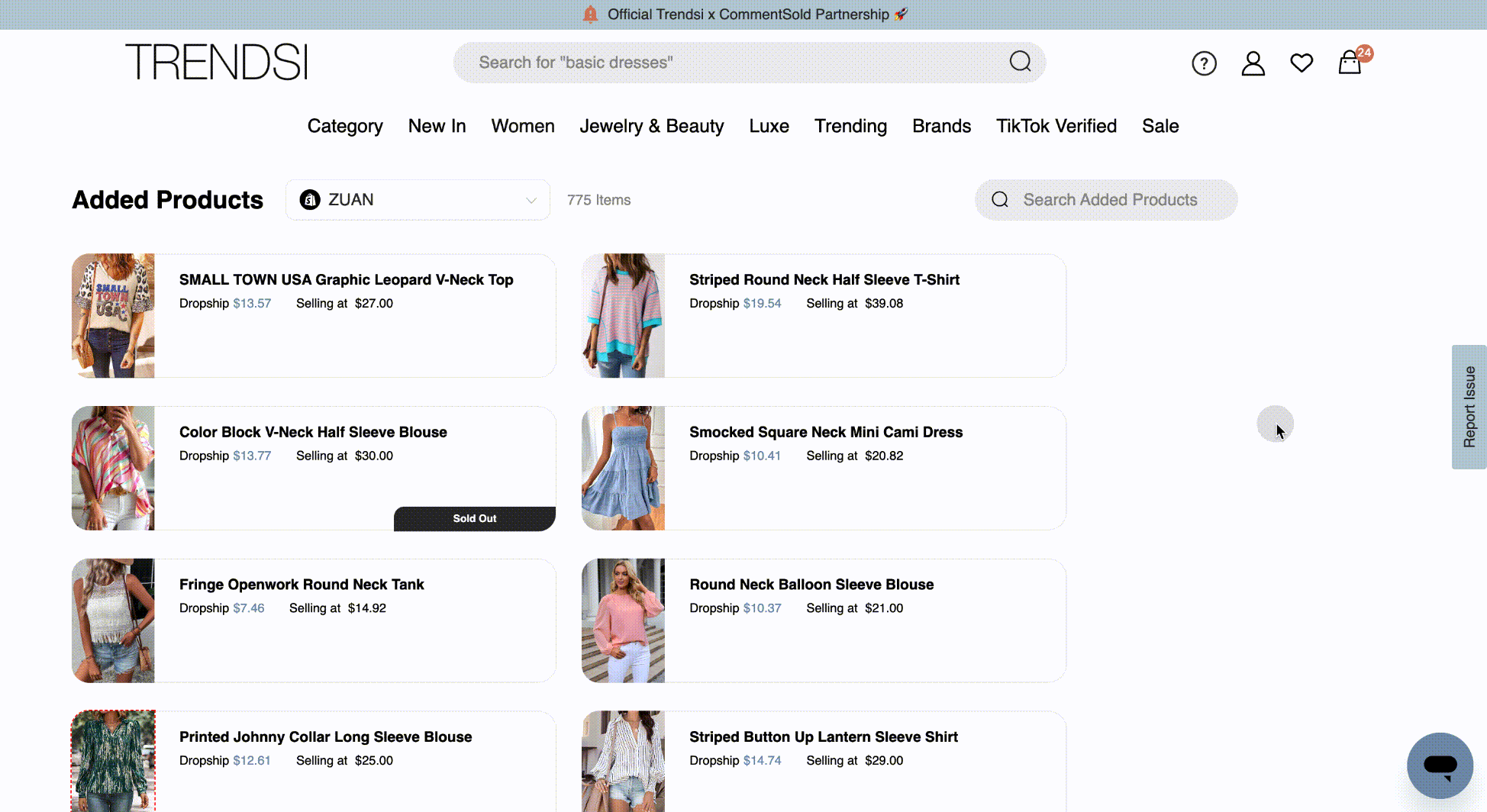Open Jewelry & Beauty menu
Image resolution: width=1487 pixels, height=812 pixels.
point(651,126)
